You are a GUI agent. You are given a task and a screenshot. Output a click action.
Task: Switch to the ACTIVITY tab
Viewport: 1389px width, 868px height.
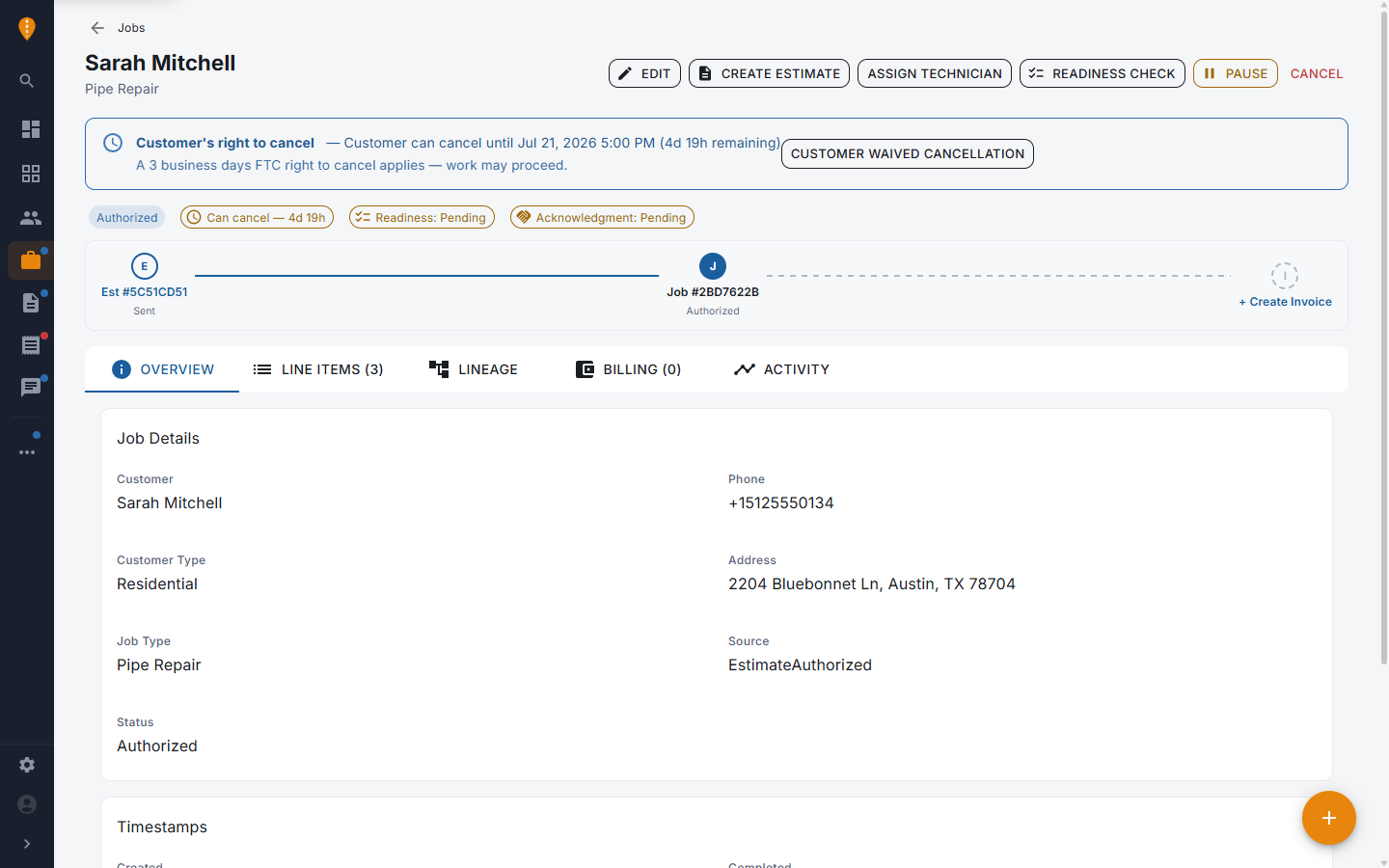click(x=781, y=369)
